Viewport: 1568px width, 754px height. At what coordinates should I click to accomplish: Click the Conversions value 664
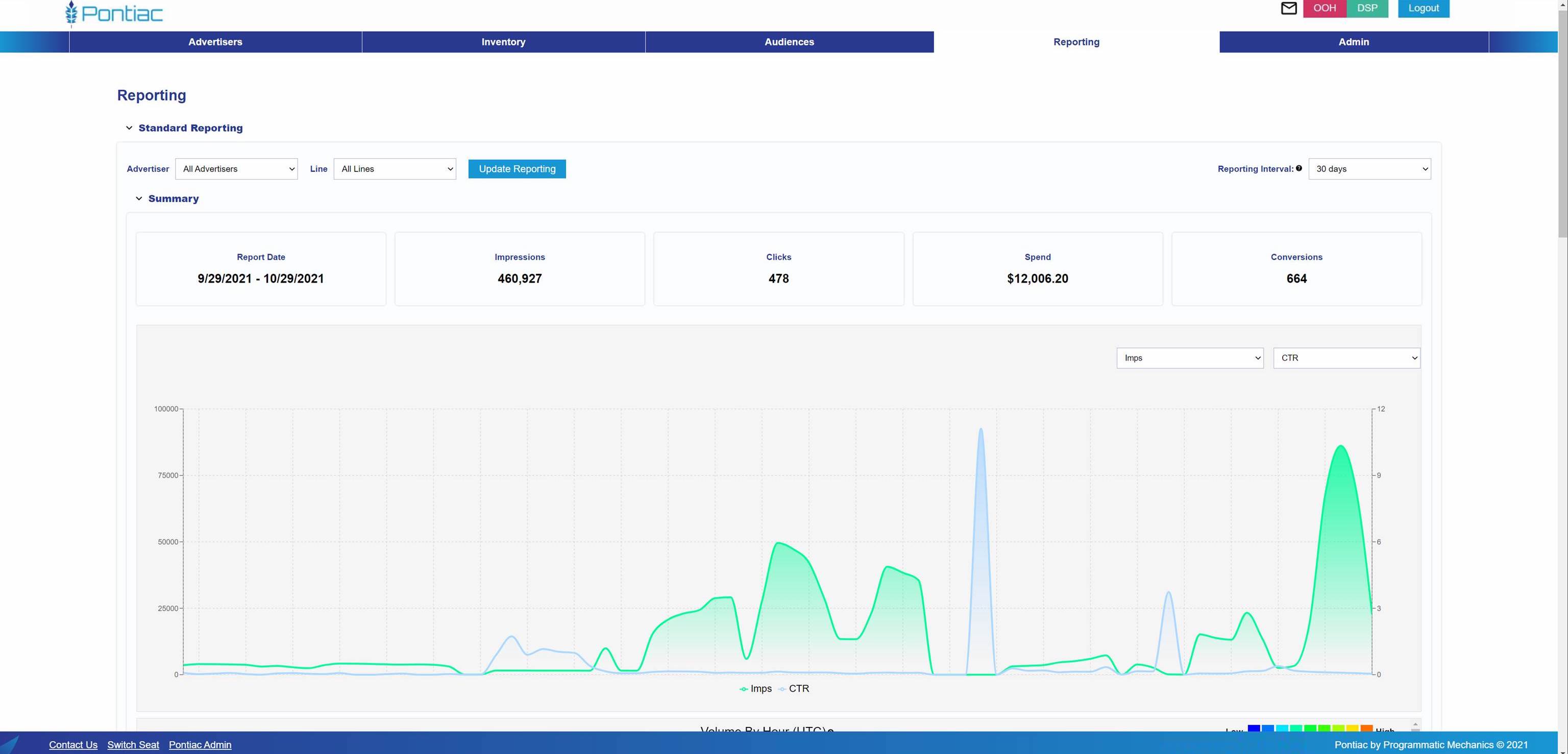tap(1296, 279)
